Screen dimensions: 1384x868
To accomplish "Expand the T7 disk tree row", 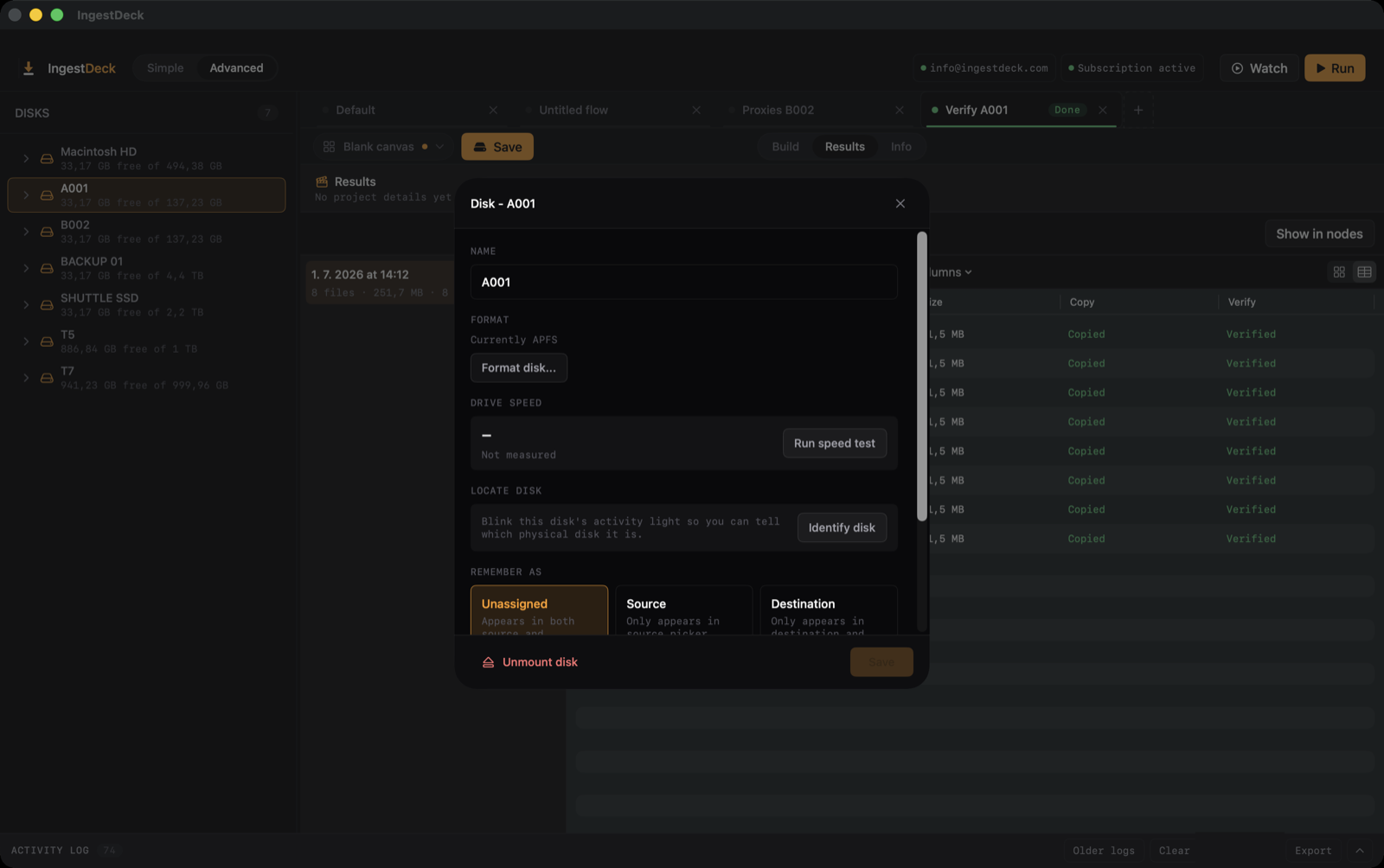I will pos(26,378).
